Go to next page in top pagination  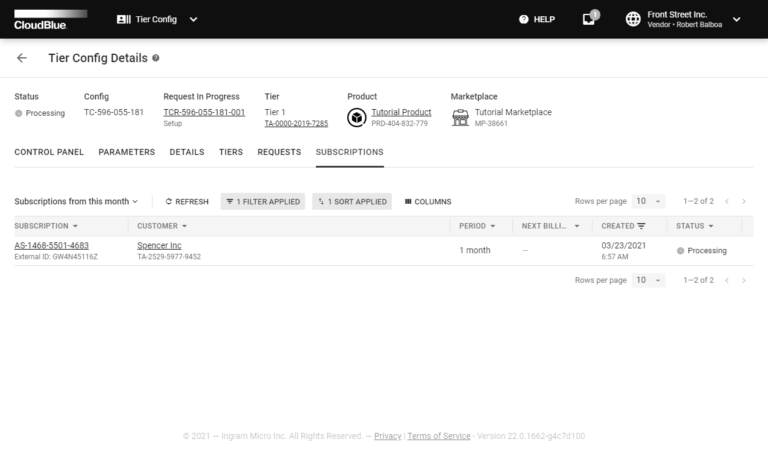[x=744, y=201]
